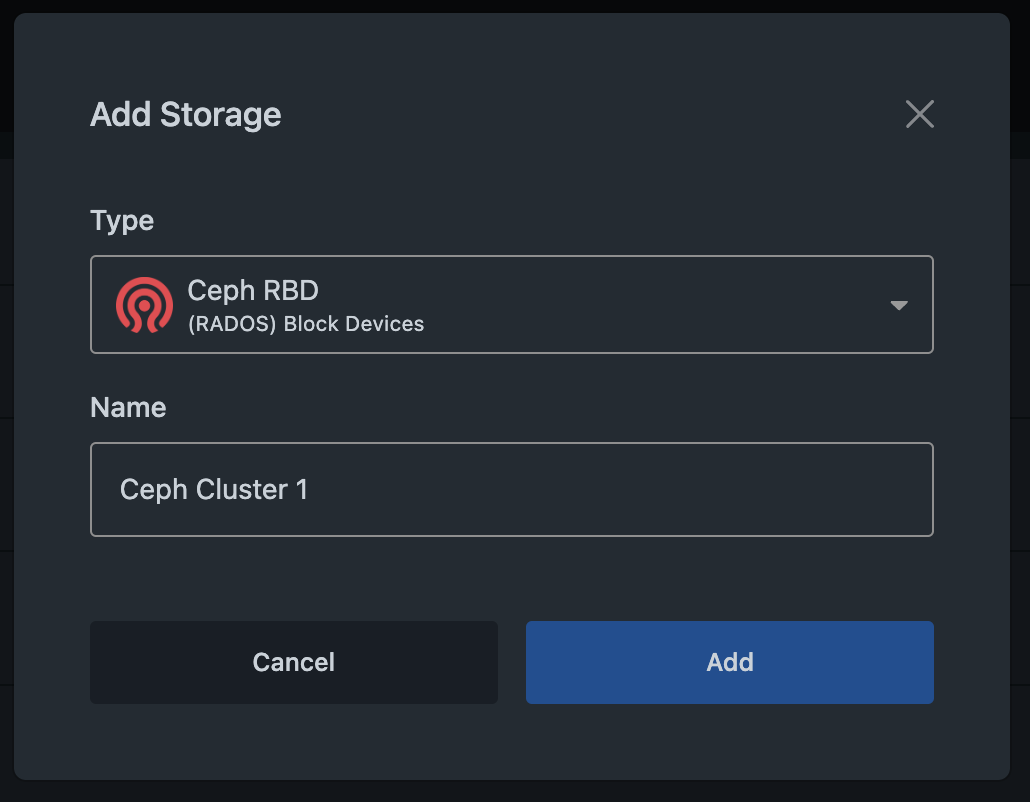Click the red Ceph logo icon

pyautogui.click(x=145, y=305)
